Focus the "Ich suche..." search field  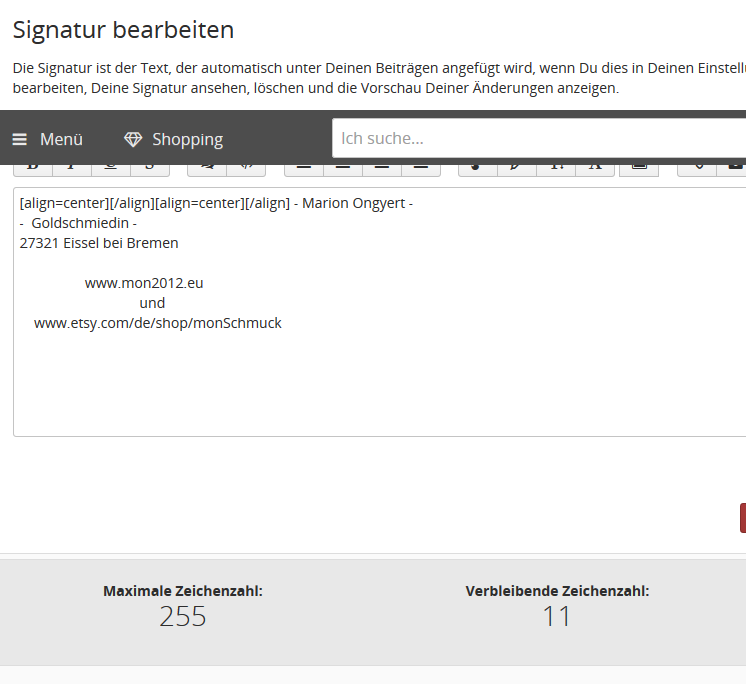click(x=538, y=138)
